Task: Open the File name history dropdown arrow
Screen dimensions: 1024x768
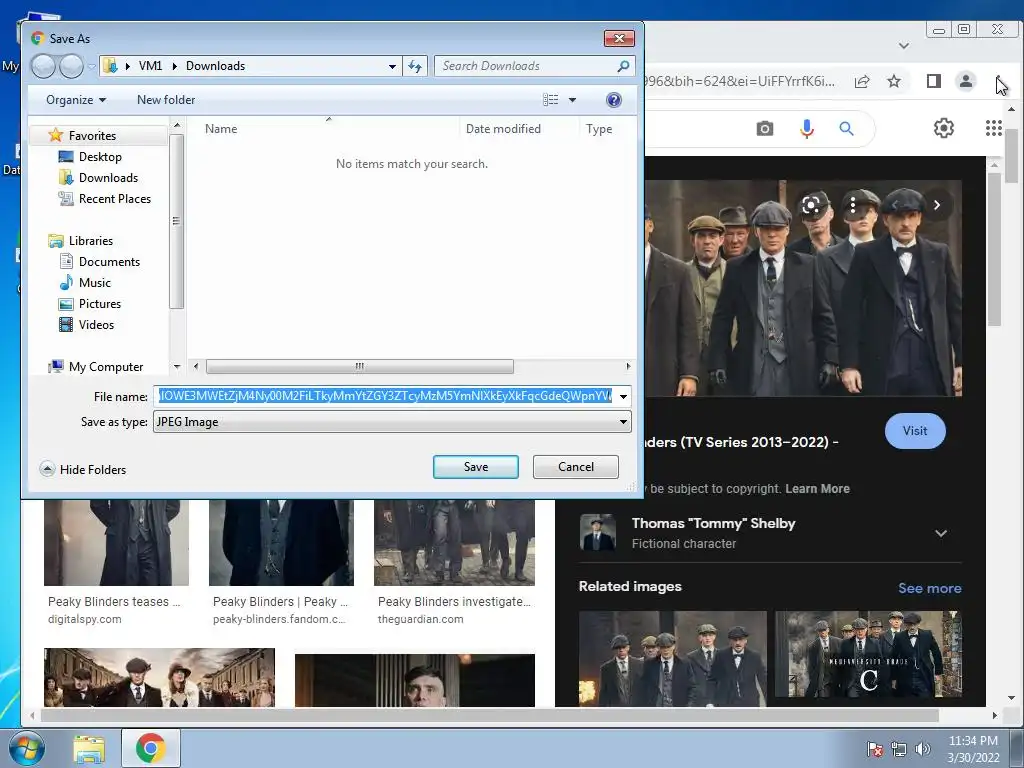Action: pyautogui.click(x=624, y=396)
